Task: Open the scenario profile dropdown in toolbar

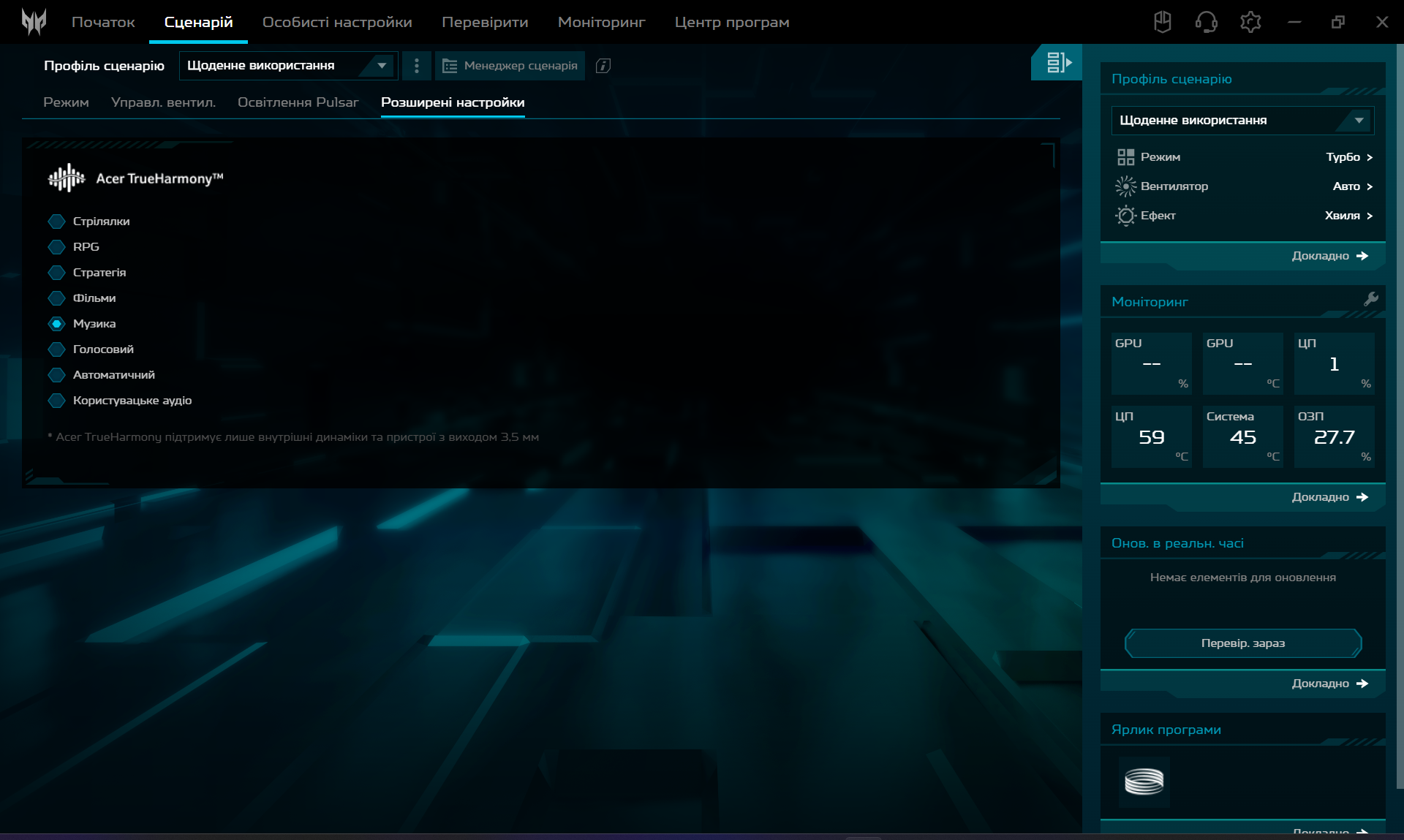Action: click(288, 66)
